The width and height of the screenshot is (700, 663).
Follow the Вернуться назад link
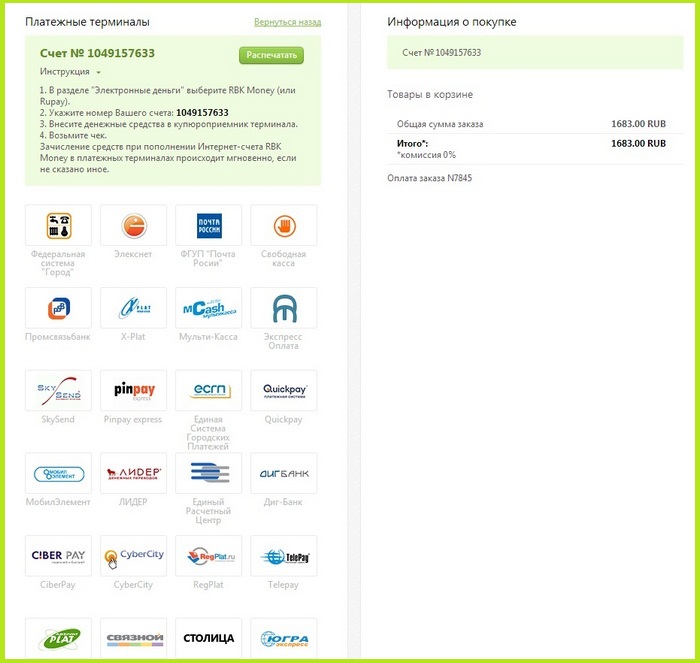click(288, 22)
